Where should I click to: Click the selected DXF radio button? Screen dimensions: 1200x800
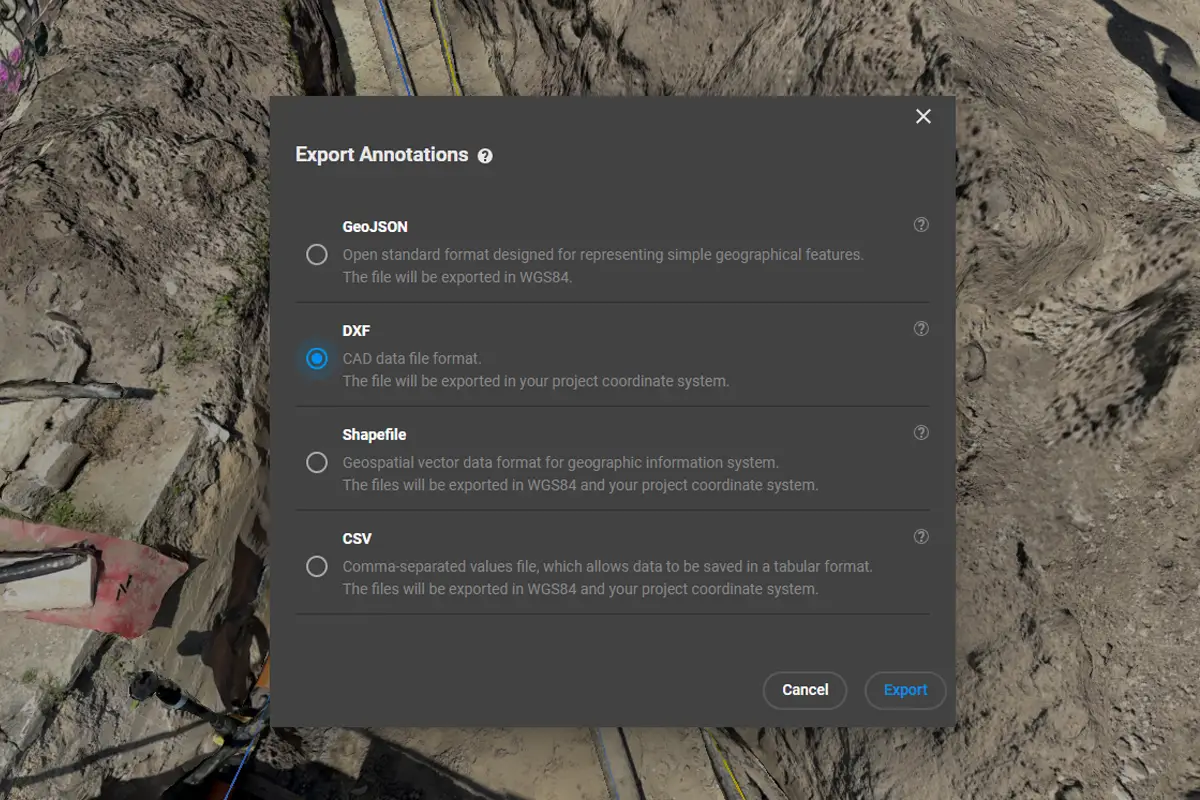(x=317, y=359)
